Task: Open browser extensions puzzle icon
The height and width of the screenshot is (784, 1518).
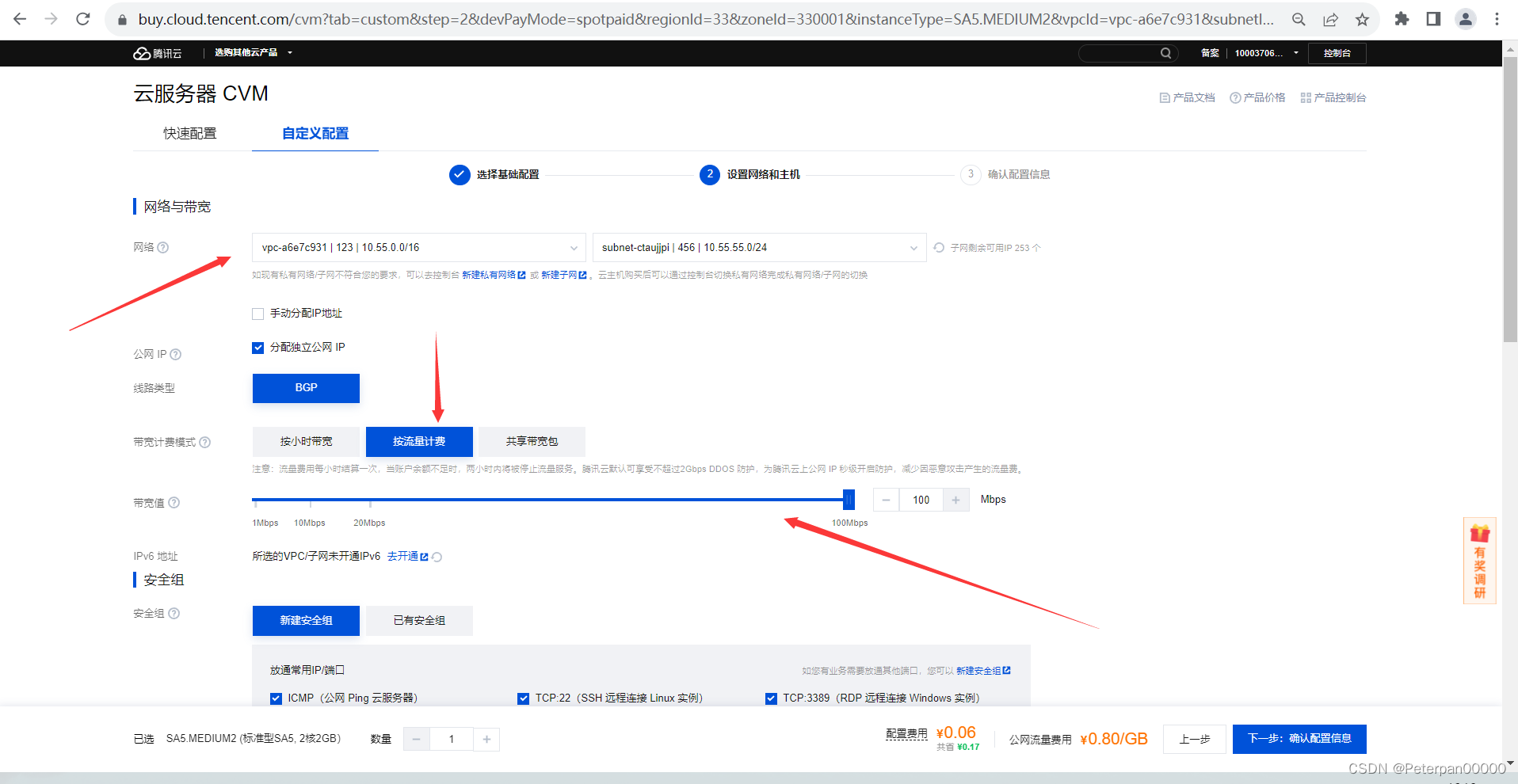Action: [x=1402, y=19]
